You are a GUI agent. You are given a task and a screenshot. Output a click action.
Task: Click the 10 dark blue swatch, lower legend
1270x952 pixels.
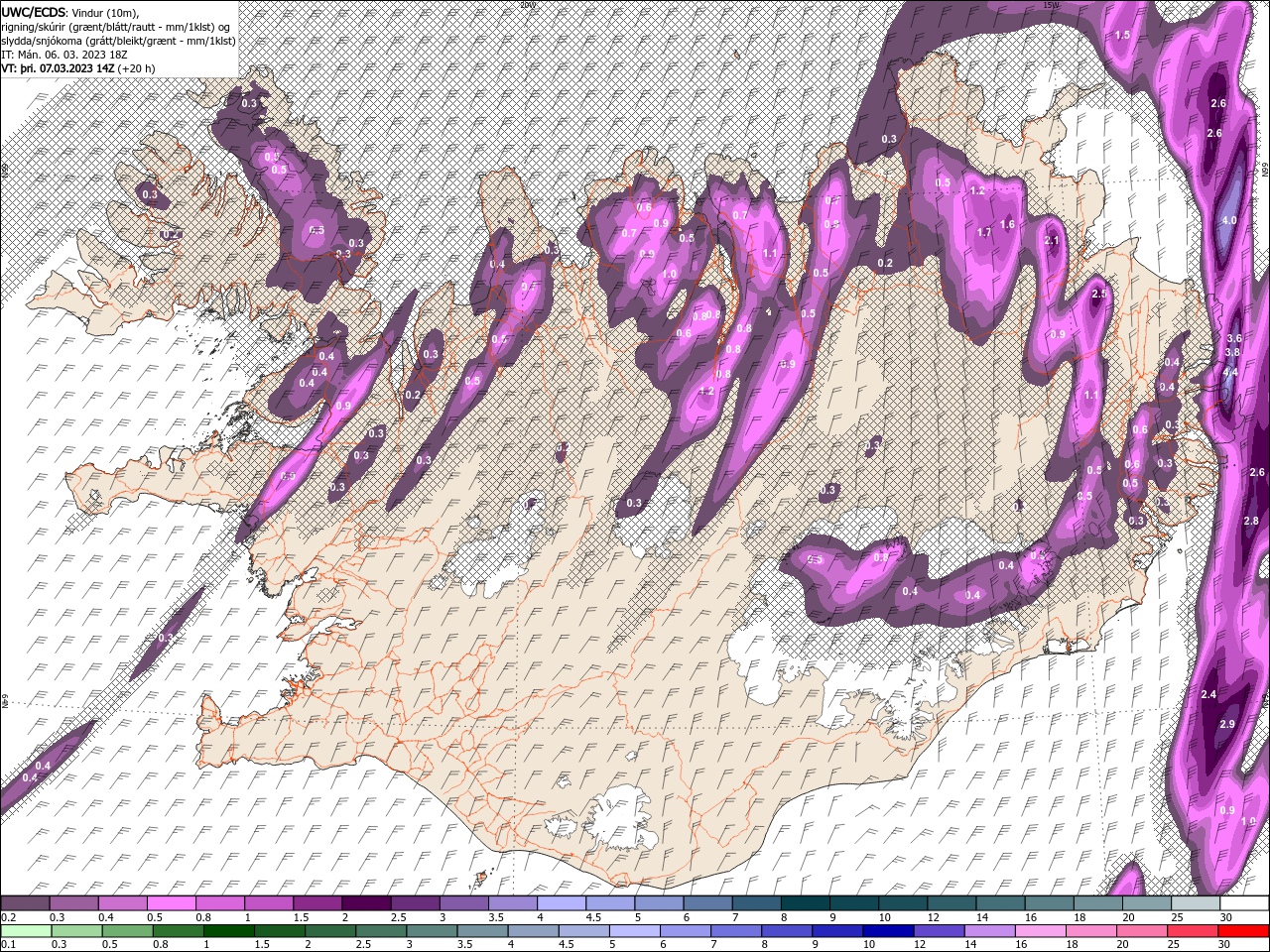click(x=888, y=931)
